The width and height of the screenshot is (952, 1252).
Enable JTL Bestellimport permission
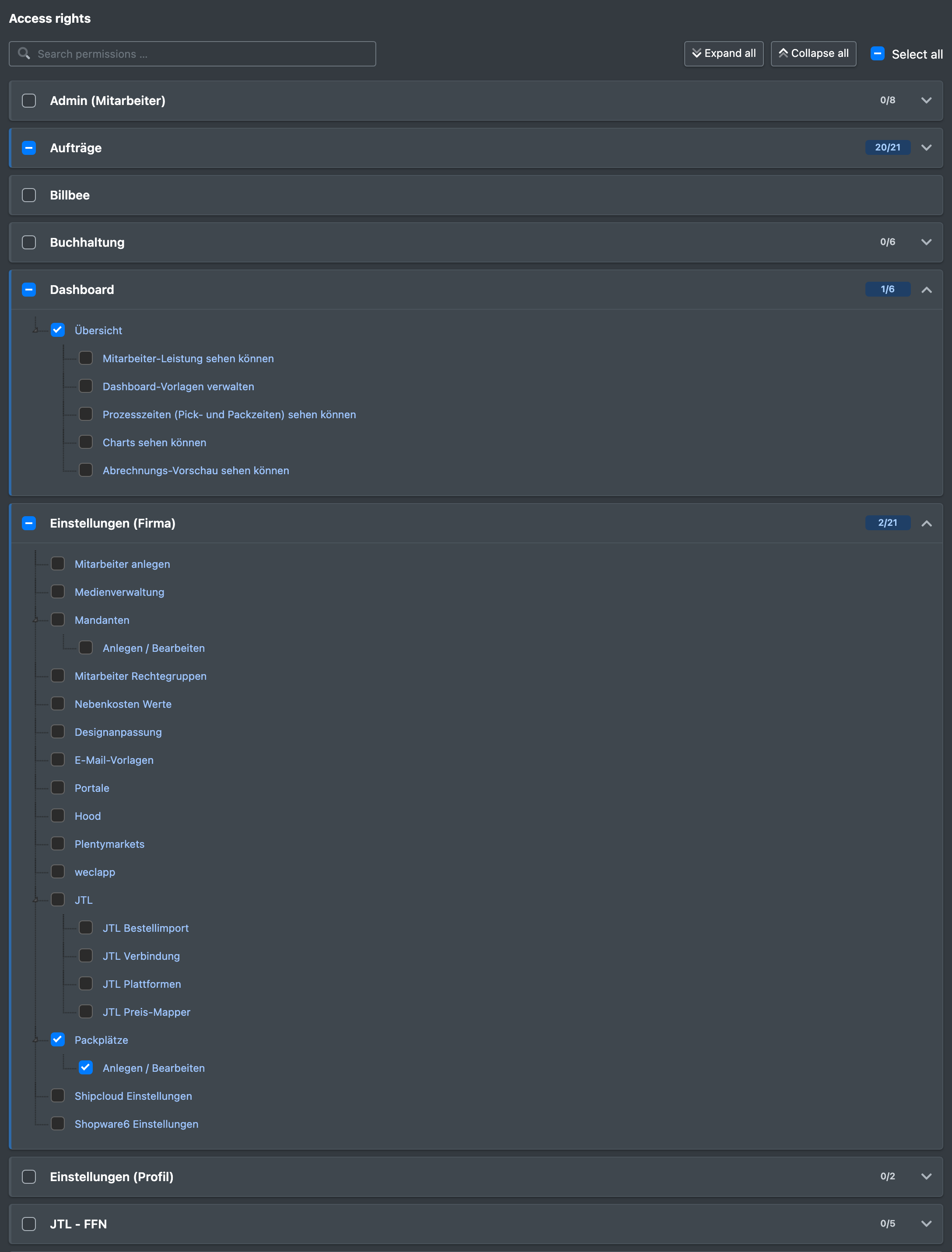[86, 927]
